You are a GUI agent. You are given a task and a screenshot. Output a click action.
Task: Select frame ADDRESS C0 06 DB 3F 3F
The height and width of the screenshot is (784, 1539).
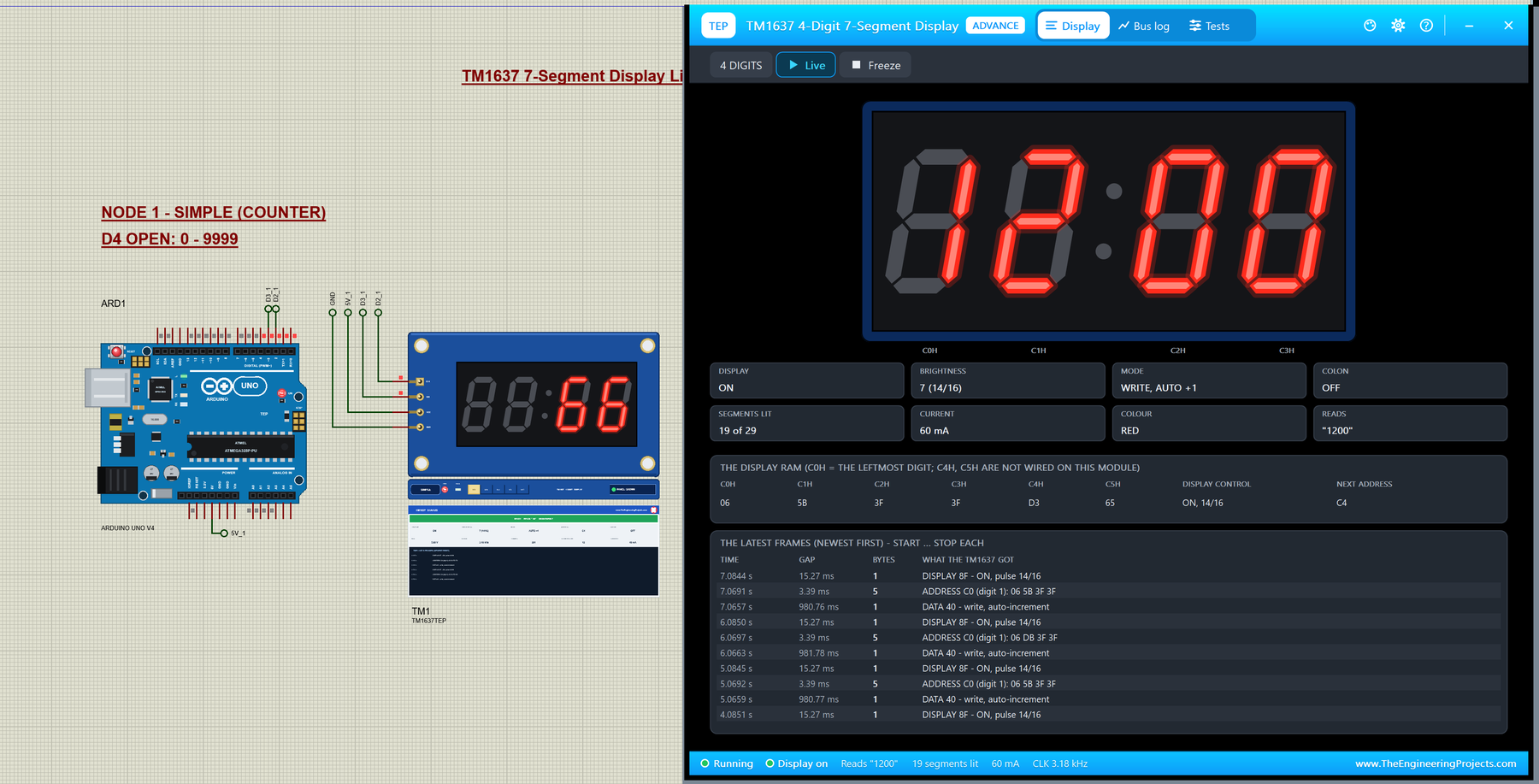click(1108, 638)
